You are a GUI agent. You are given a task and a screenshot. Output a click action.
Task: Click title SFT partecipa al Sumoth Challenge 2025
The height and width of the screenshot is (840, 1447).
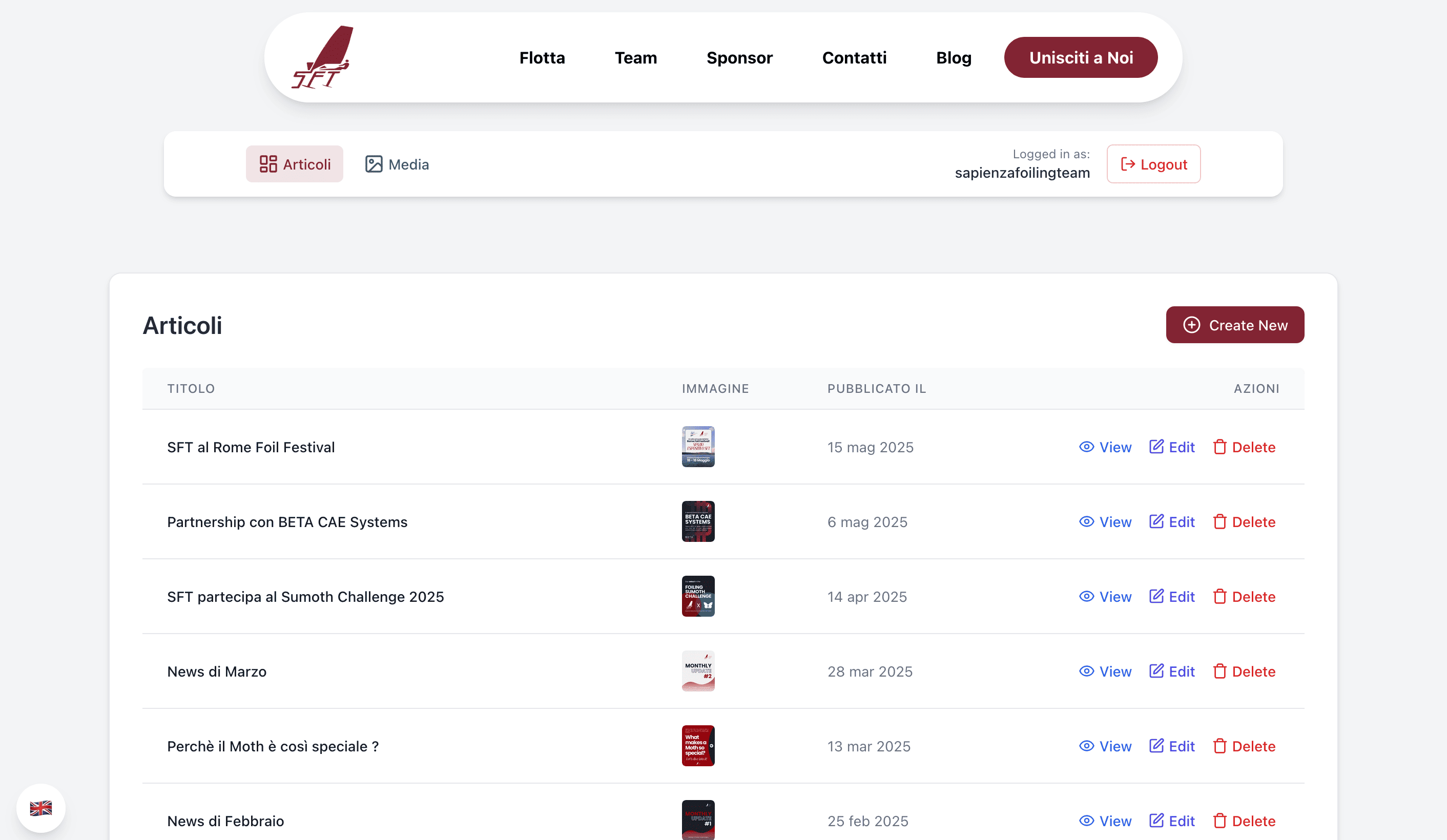pos(305,596)
